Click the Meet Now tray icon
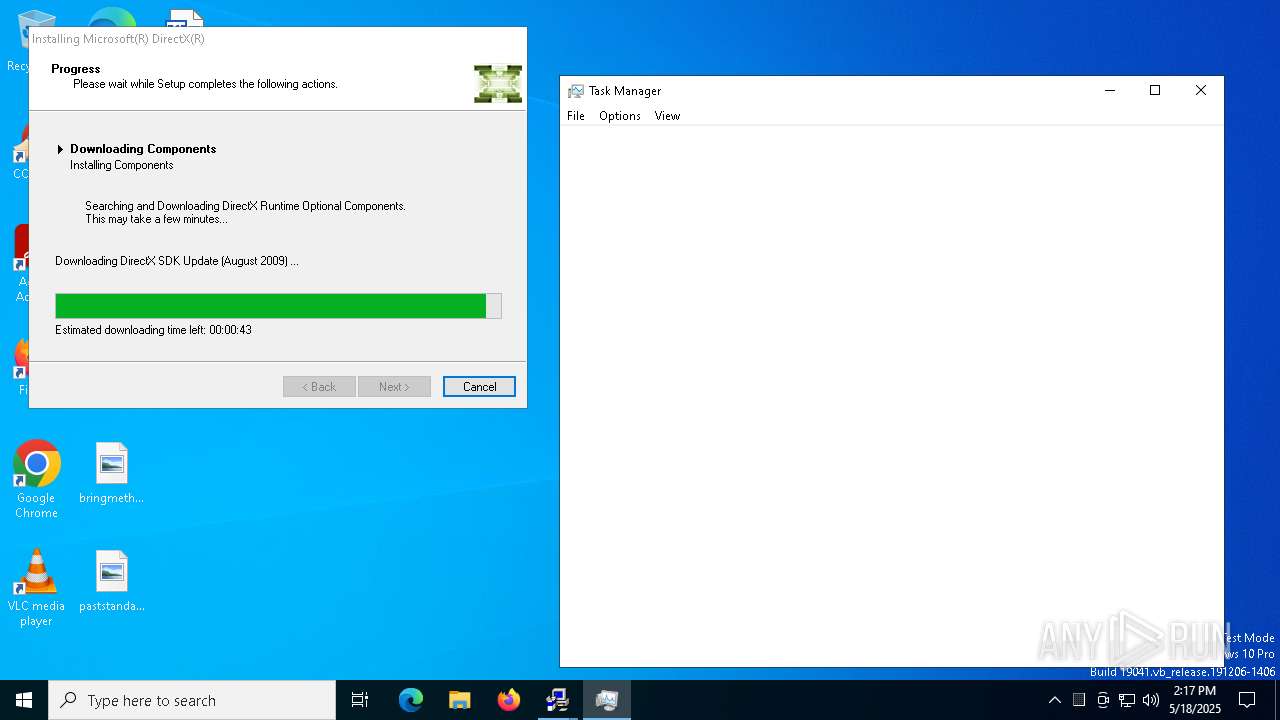Screen dimensions: 1280x720 point(1103,700)
